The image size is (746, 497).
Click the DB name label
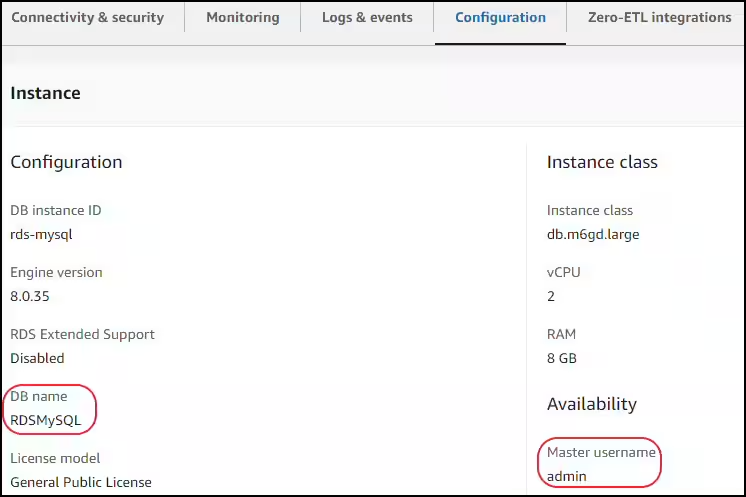39,396
